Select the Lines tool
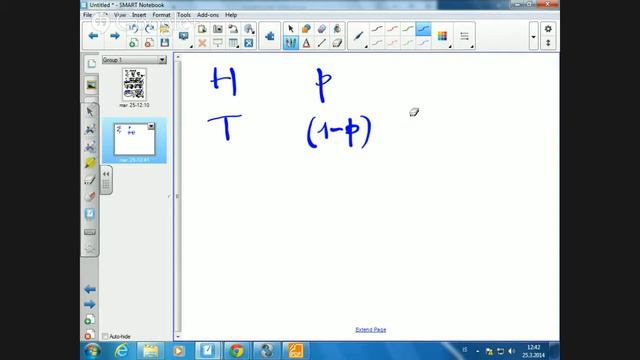 tap(322, 43)
